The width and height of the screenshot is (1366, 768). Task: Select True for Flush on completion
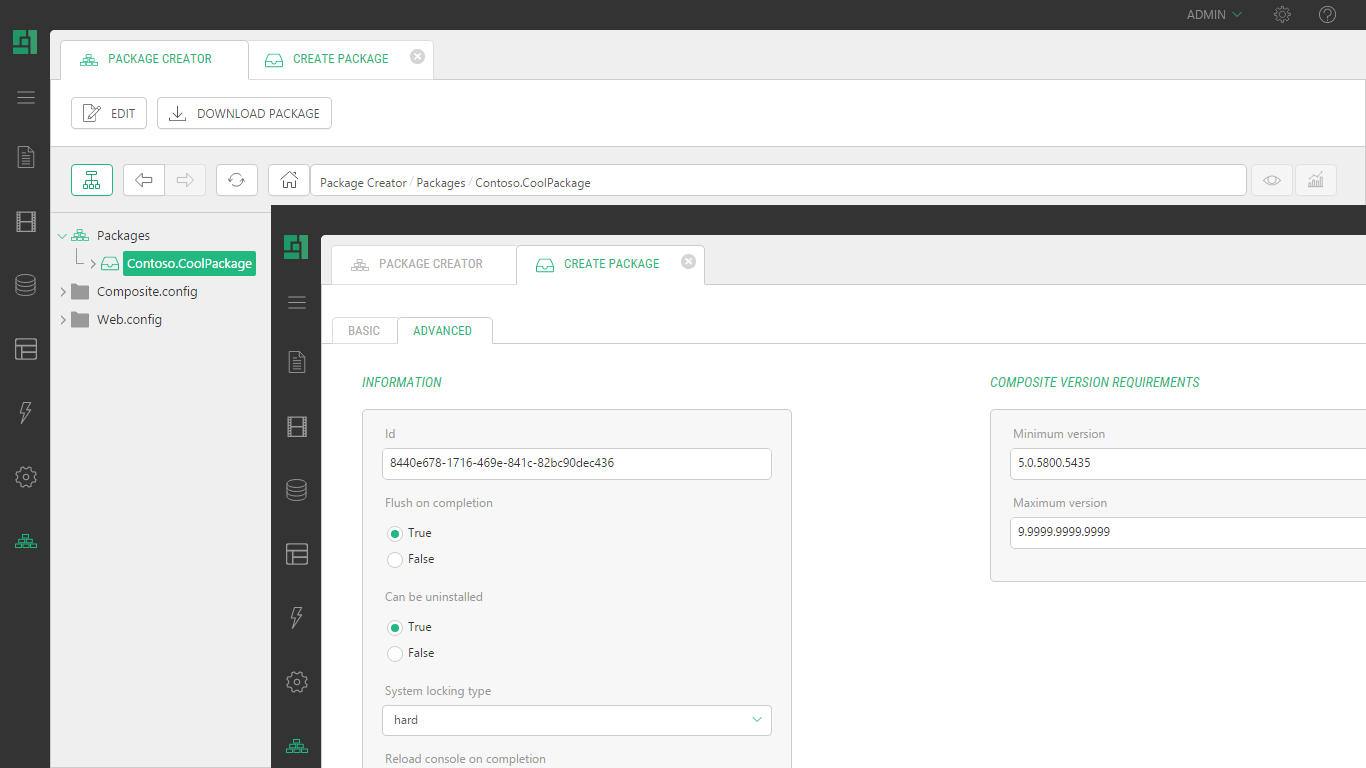395,534
